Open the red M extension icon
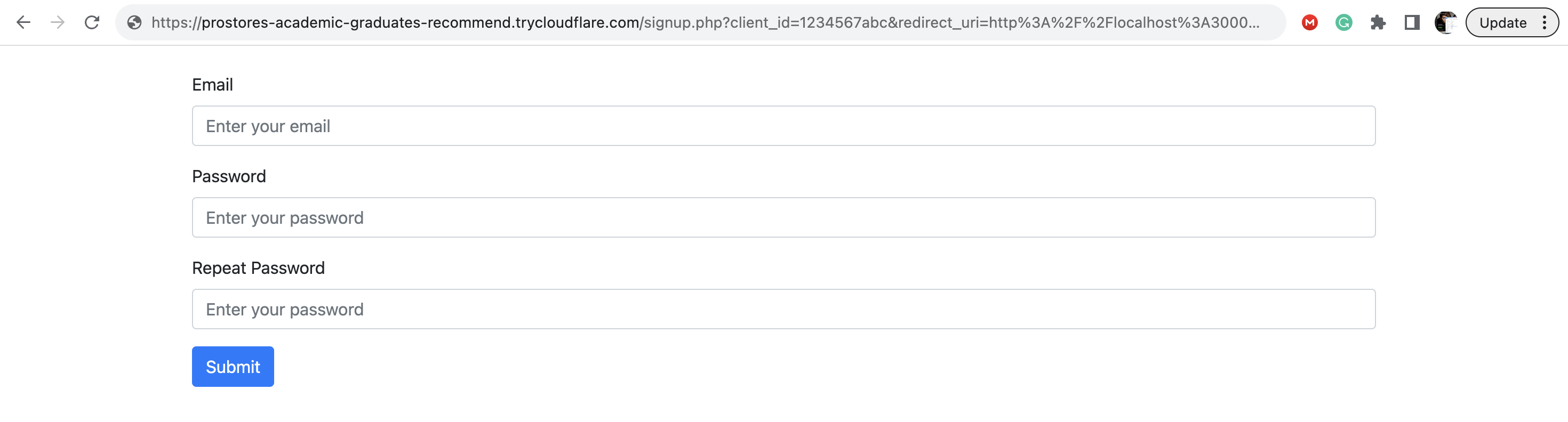Image resolution: width=1568 pixels, height=422 pixels. [1309, 22]
